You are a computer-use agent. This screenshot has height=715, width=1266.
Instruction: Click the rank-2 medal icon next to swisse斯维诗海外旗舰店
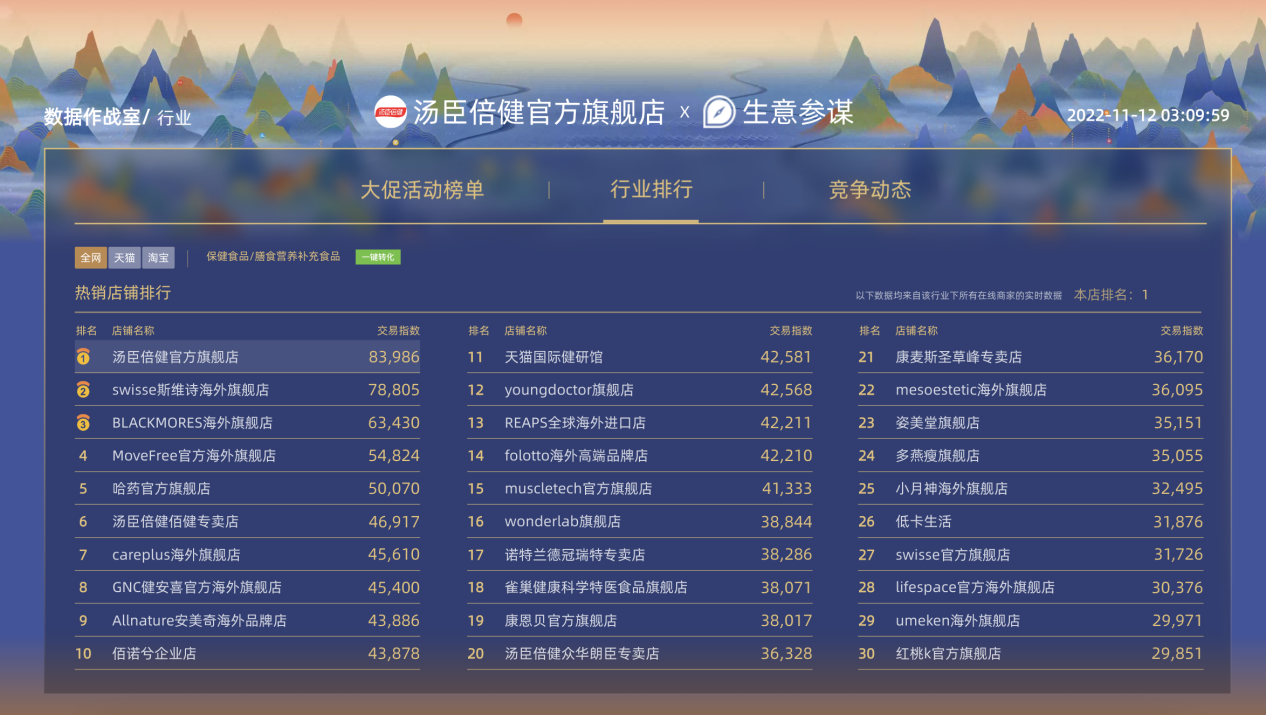coord(84,390)
